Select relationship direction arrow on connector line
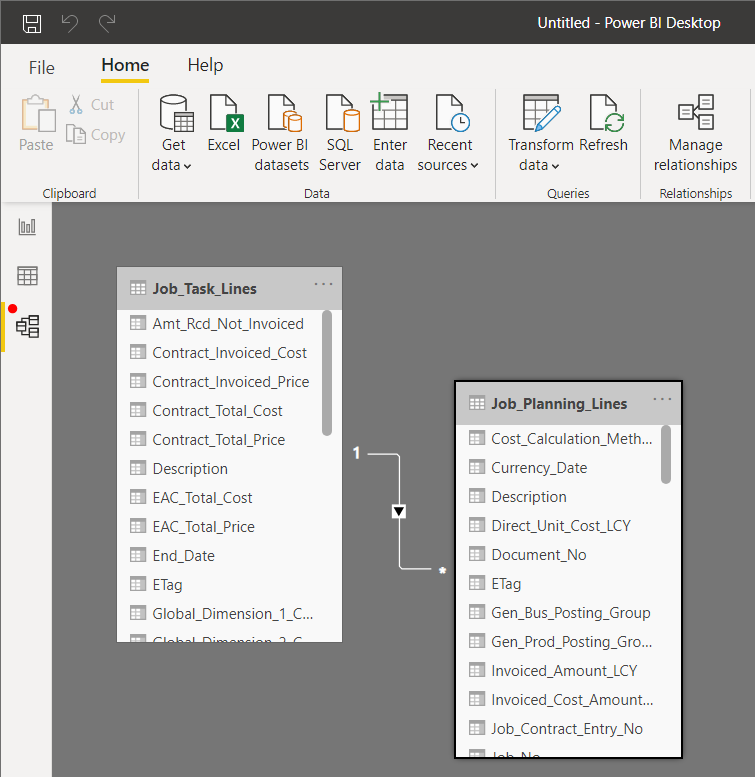755x777 pixels. coord(399,511)
